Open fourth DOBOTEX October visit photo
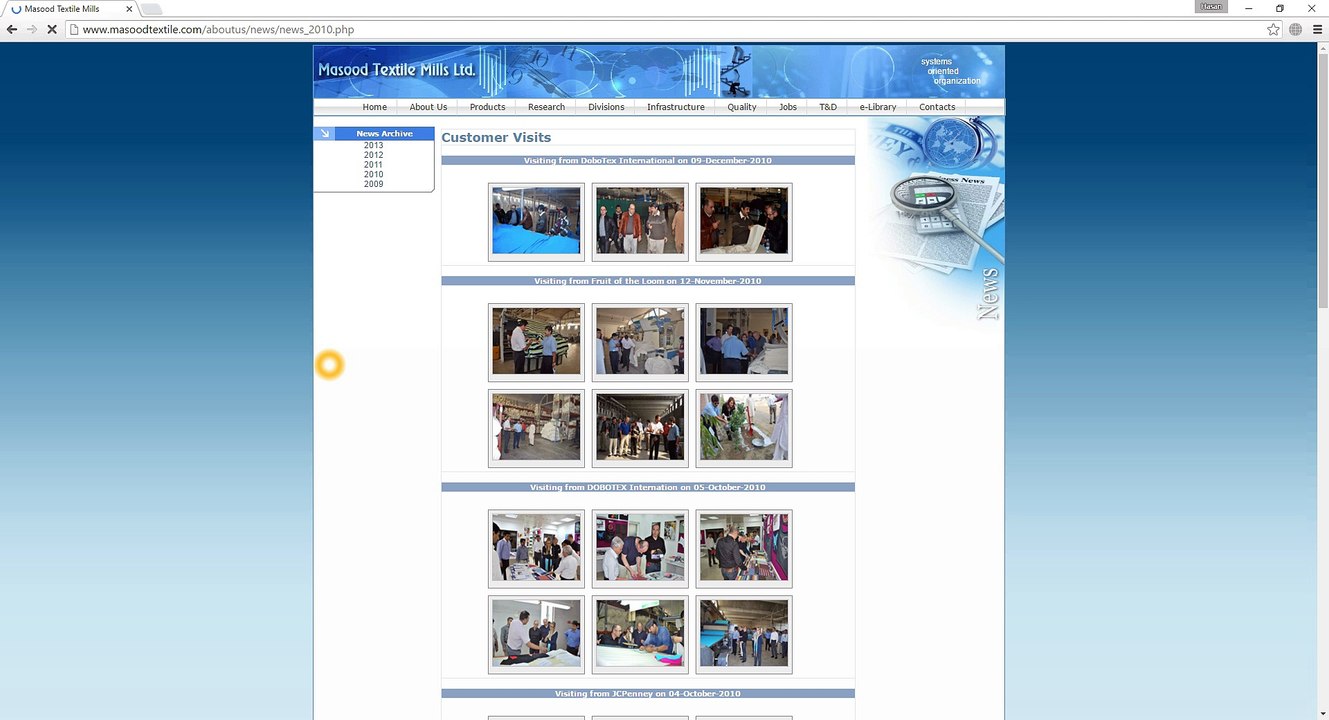This screenshot has height=720, width=1329. 536,634
